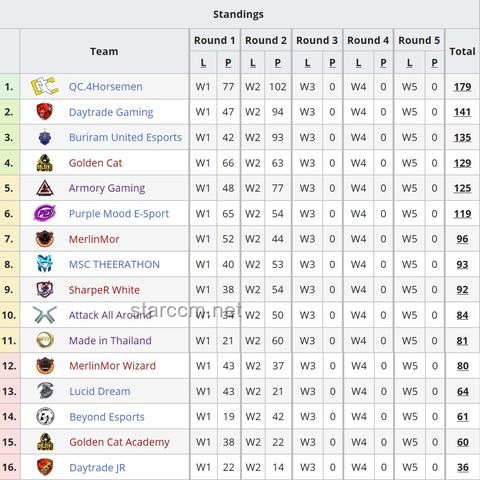Click the Total column header
480x480 pixels.
462,51
